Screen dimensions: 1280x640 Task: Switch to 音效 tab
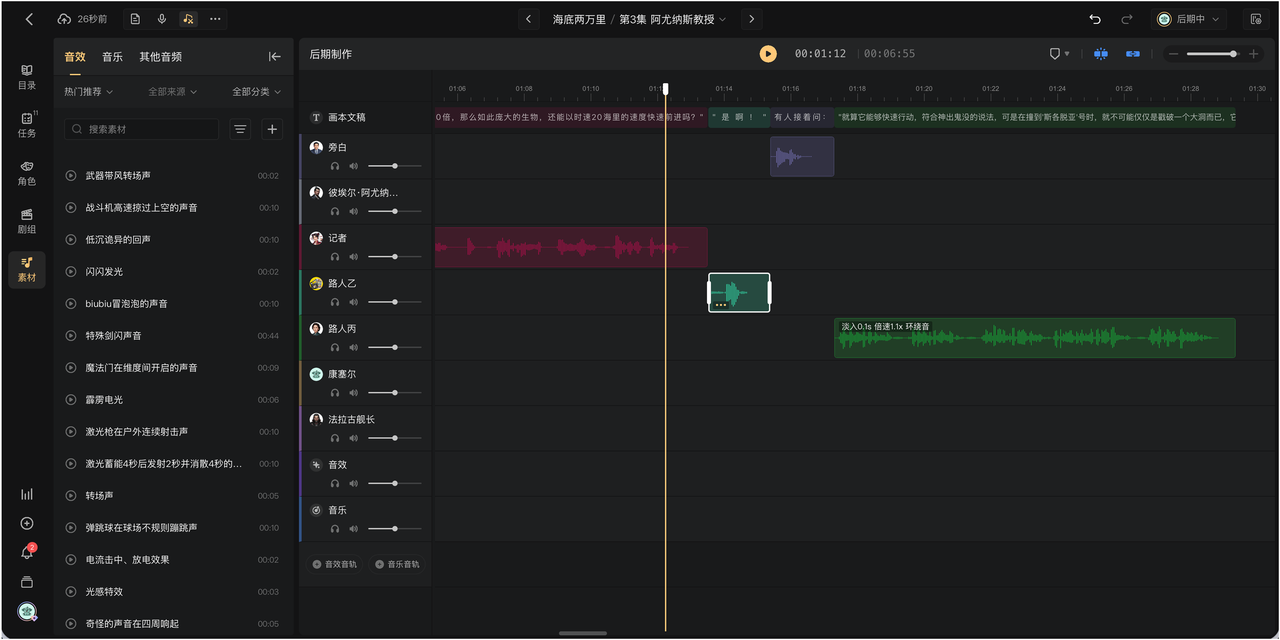pyautogui.click(x=75, y=57)
